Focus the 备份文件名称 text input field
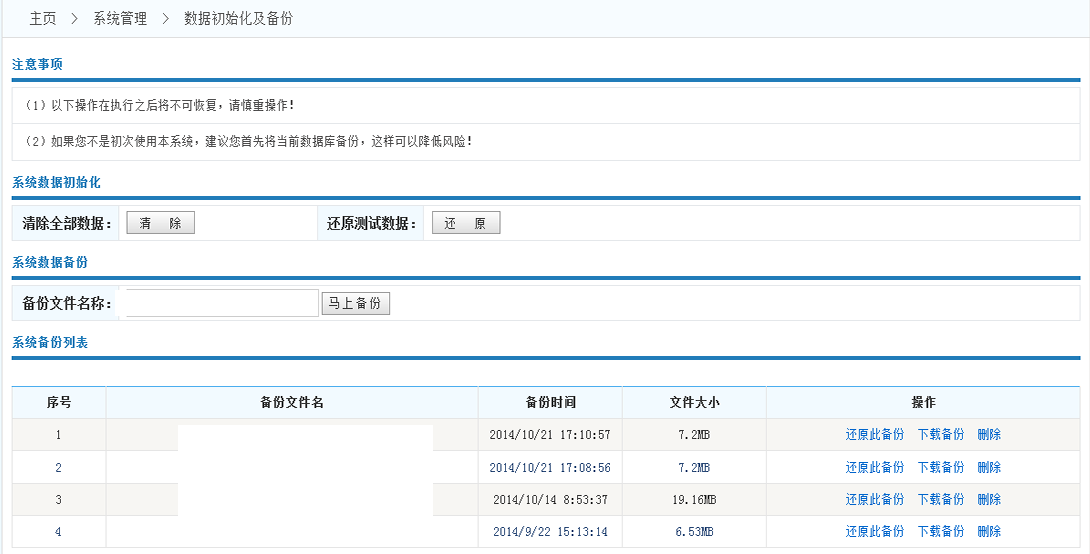The height and width of the screenshot is (554, 1090). pos(222,303)
